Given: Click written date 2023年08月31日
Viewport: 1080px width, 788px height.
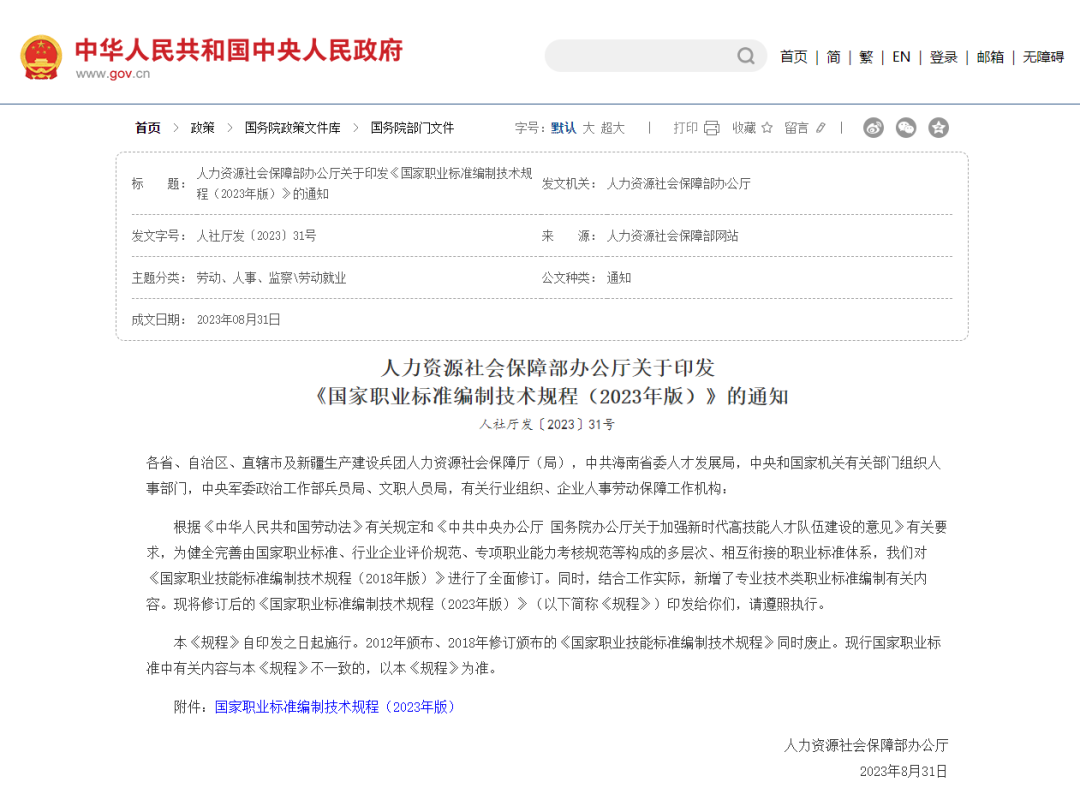Looking at the screenshot, I should pos(238,320).
